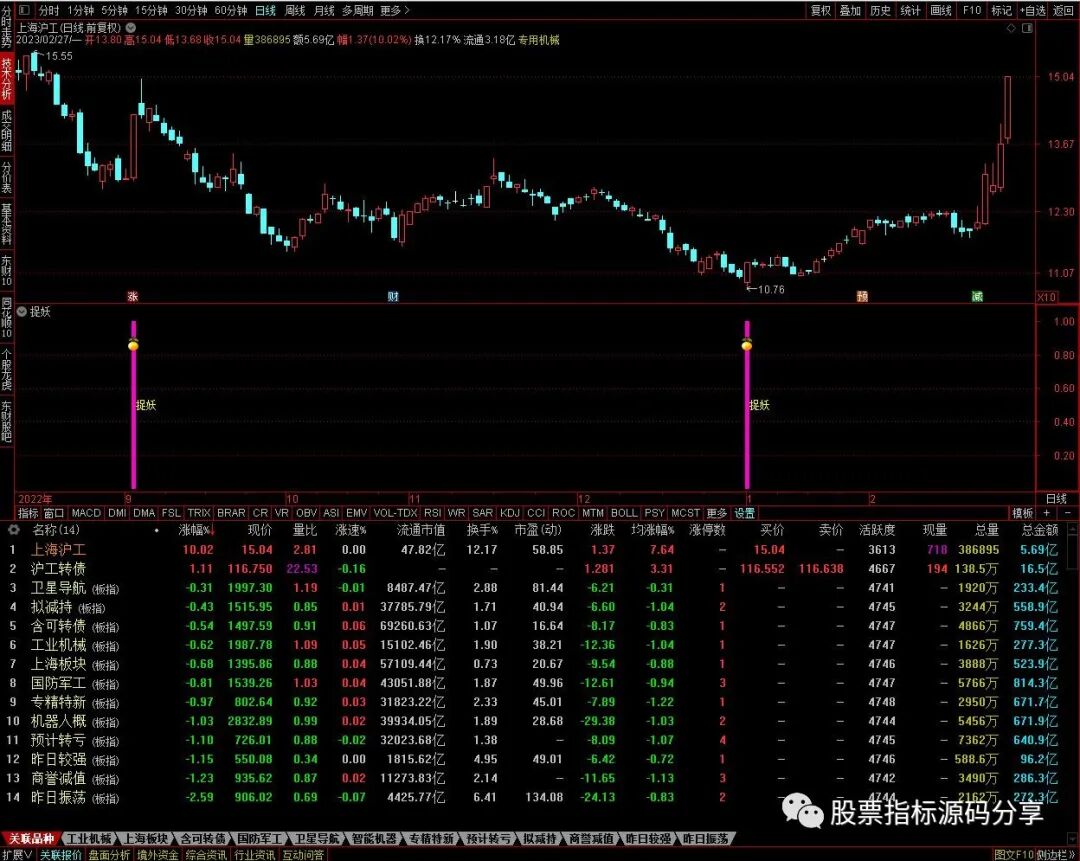Click the plus zoom-in button beside 模板

coord(1046,513)
